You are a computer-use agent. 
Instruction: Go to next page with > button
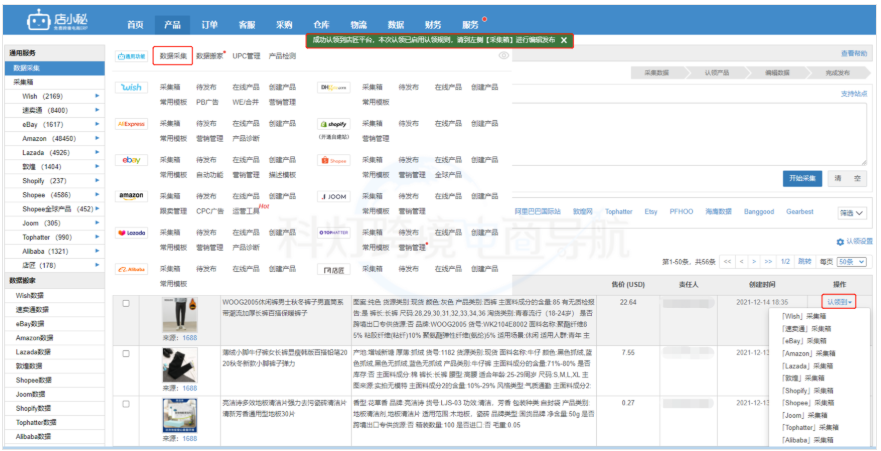click(755, 262)
